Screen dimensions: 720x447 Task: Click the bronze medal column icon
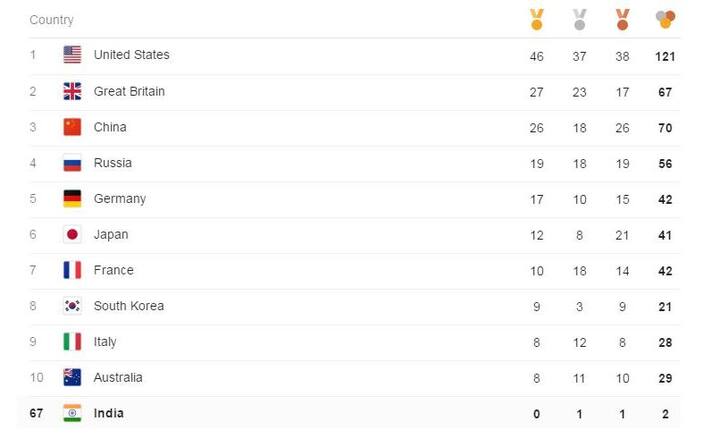coord(622,19)
